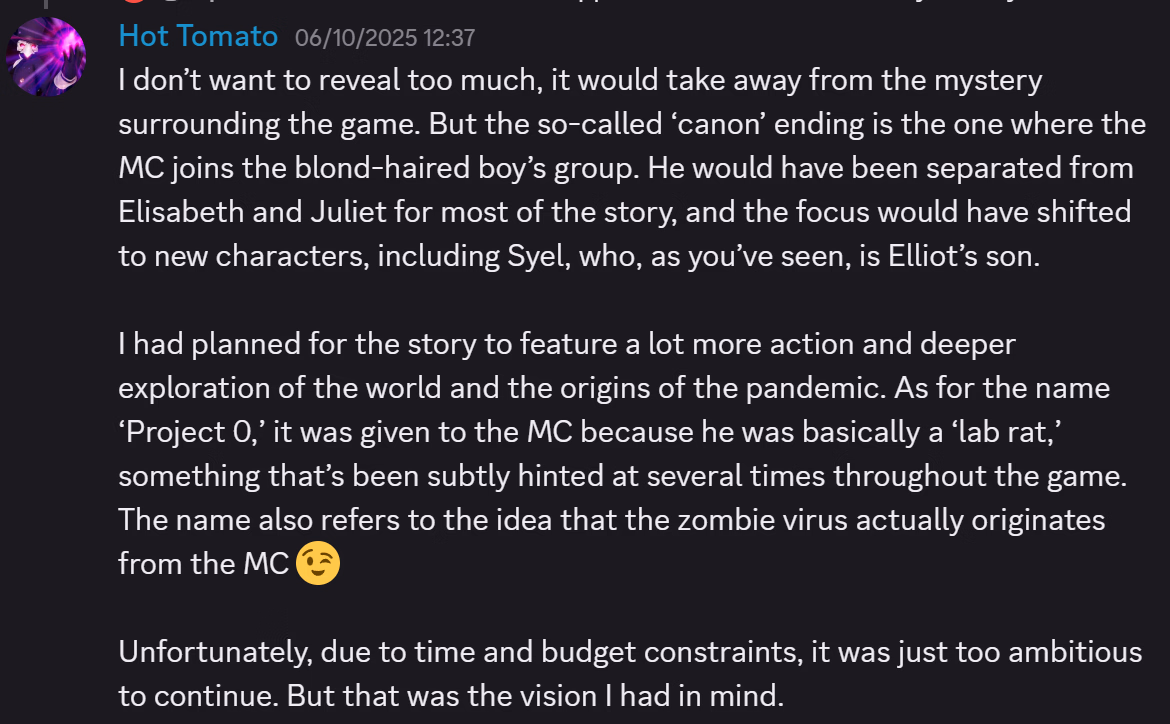Click the winking face emoji
The height and width of the screenshot is (724, 1170).
(x=318, y=565)
